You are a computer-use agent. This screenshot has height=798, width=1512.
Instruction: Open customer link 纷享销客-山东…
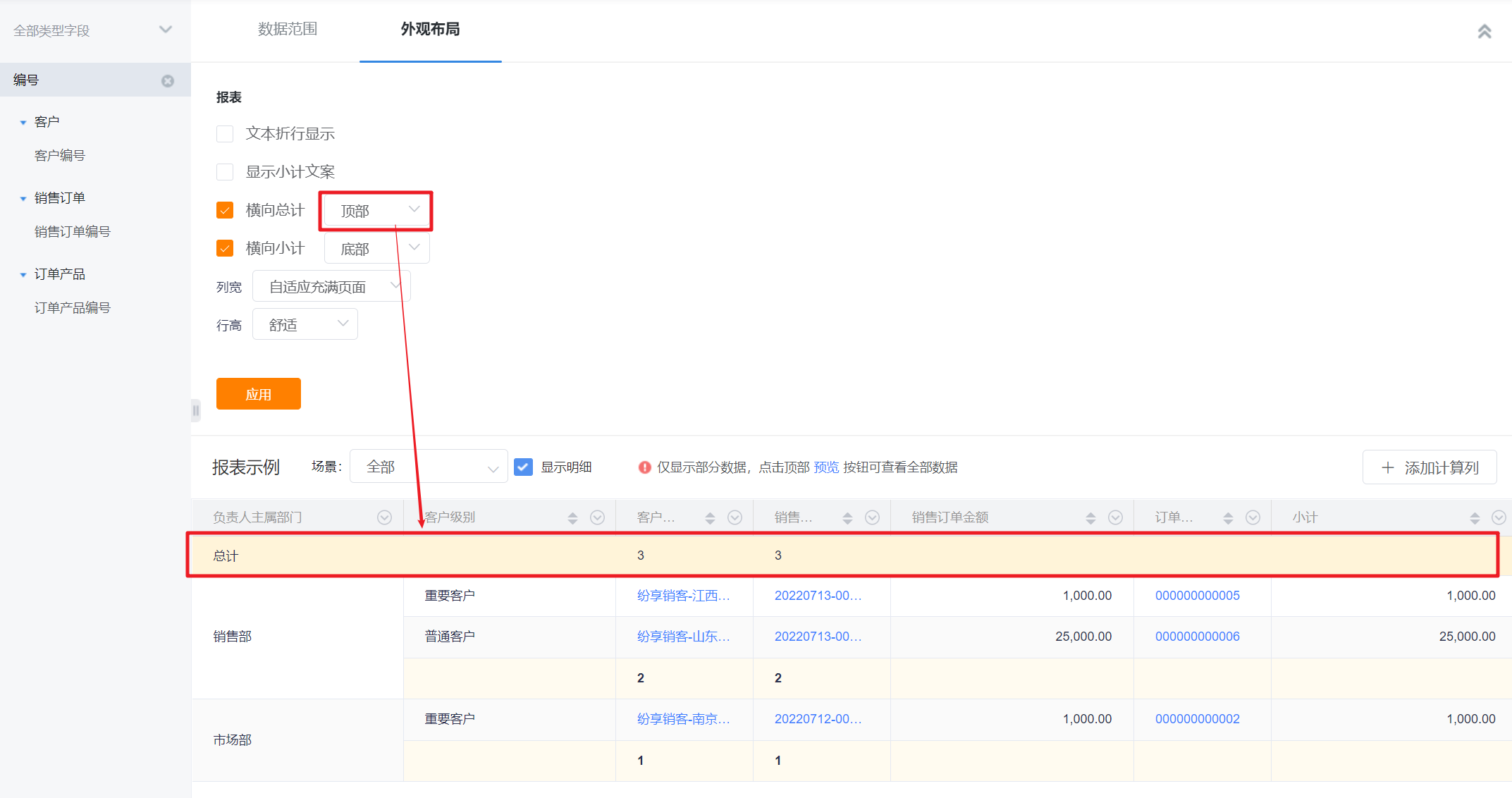pos(683,637)
